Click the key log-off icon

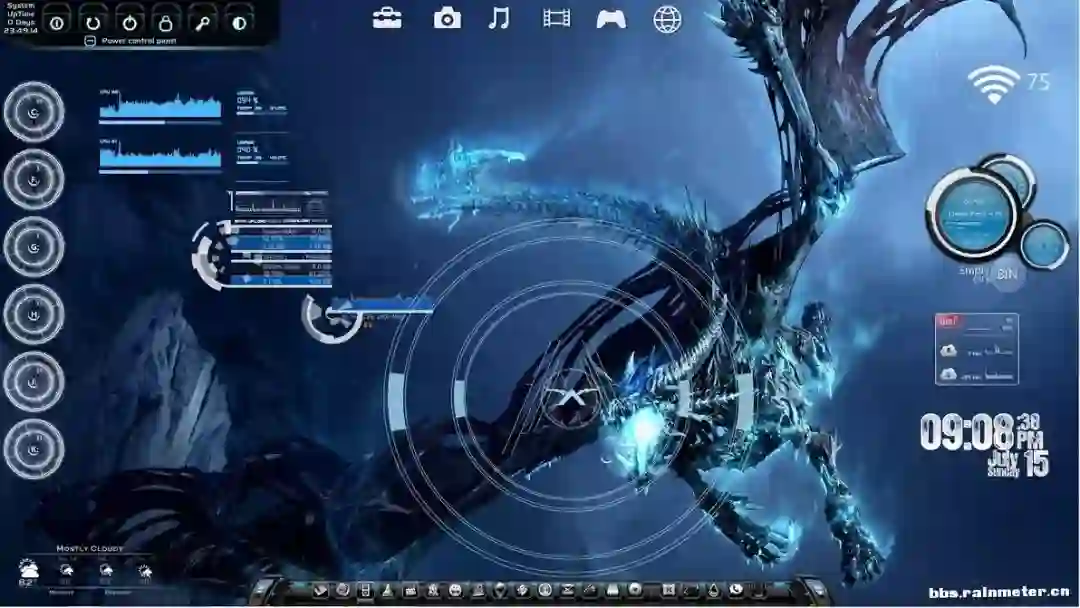point(202,23)
